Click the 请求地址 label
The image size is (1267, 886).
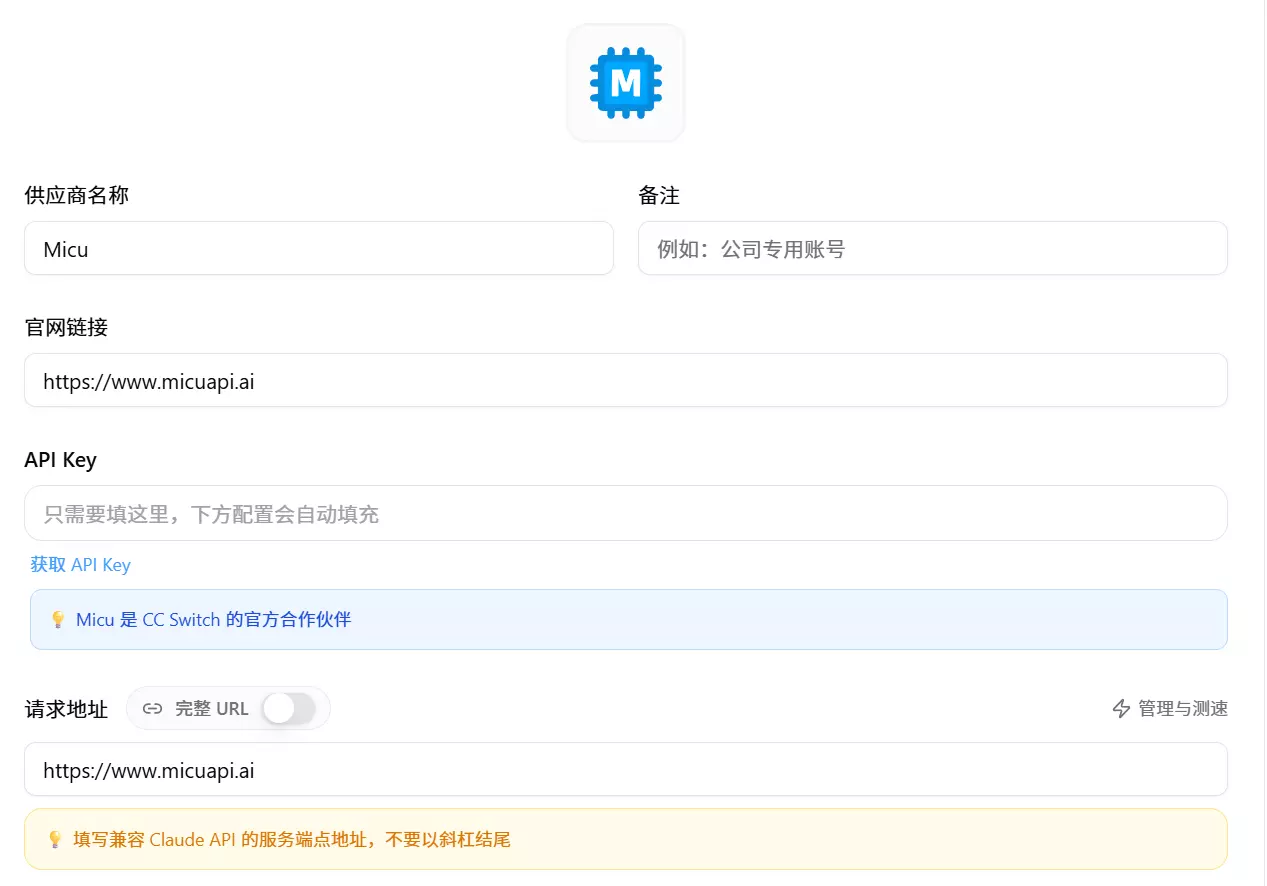[x=66, y=709]
